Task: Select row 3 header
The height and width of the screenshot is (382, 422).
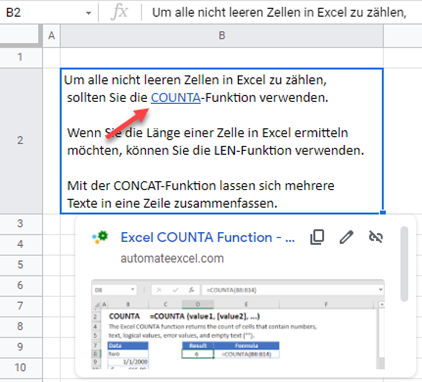Action: 21,223
